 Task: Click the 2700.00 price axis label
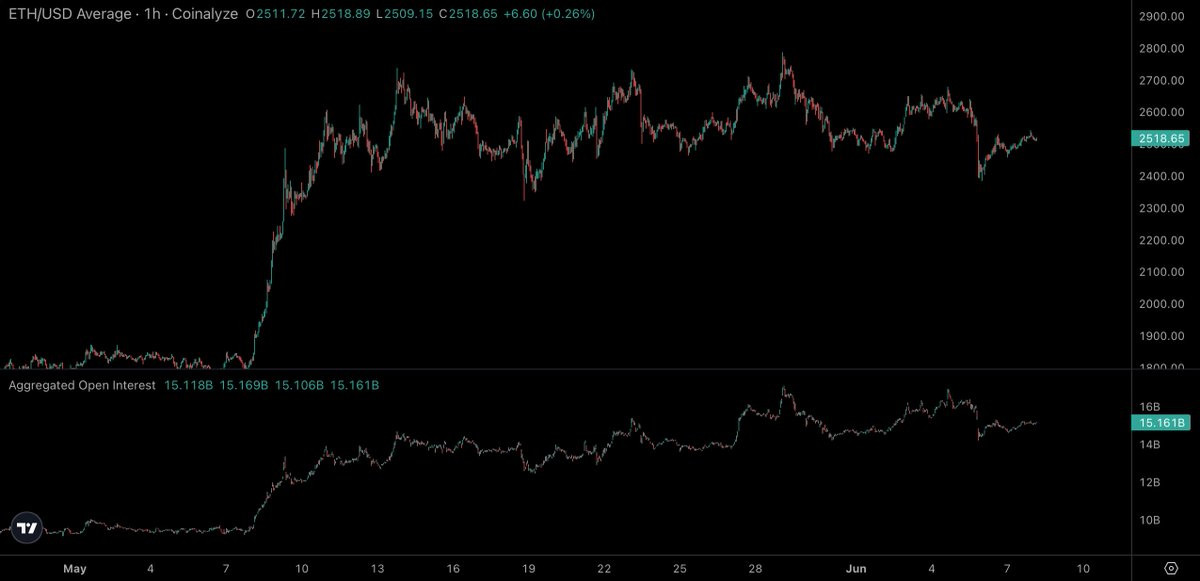pyautogui.click(x=1160, y=80)
